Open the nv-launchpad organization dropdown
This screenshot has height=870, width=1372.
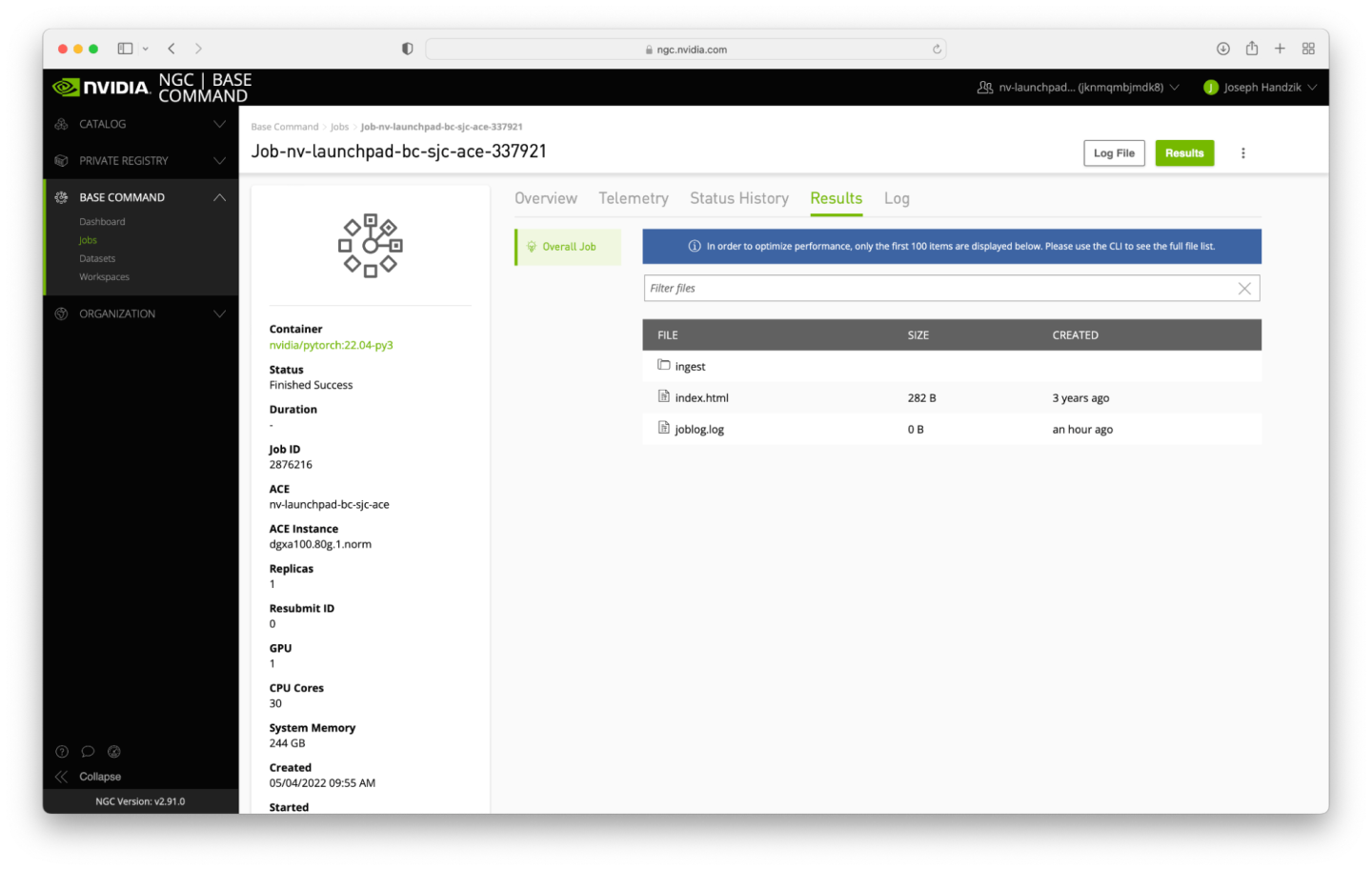click(1079, 88)
